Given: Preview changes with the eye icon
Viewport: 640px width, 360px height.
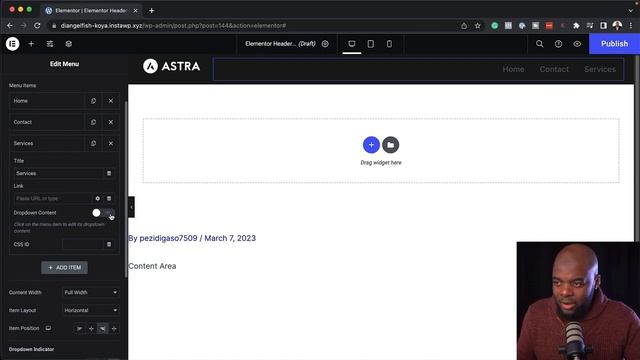Looking at the screenshot, I should [x=577, y=44].
